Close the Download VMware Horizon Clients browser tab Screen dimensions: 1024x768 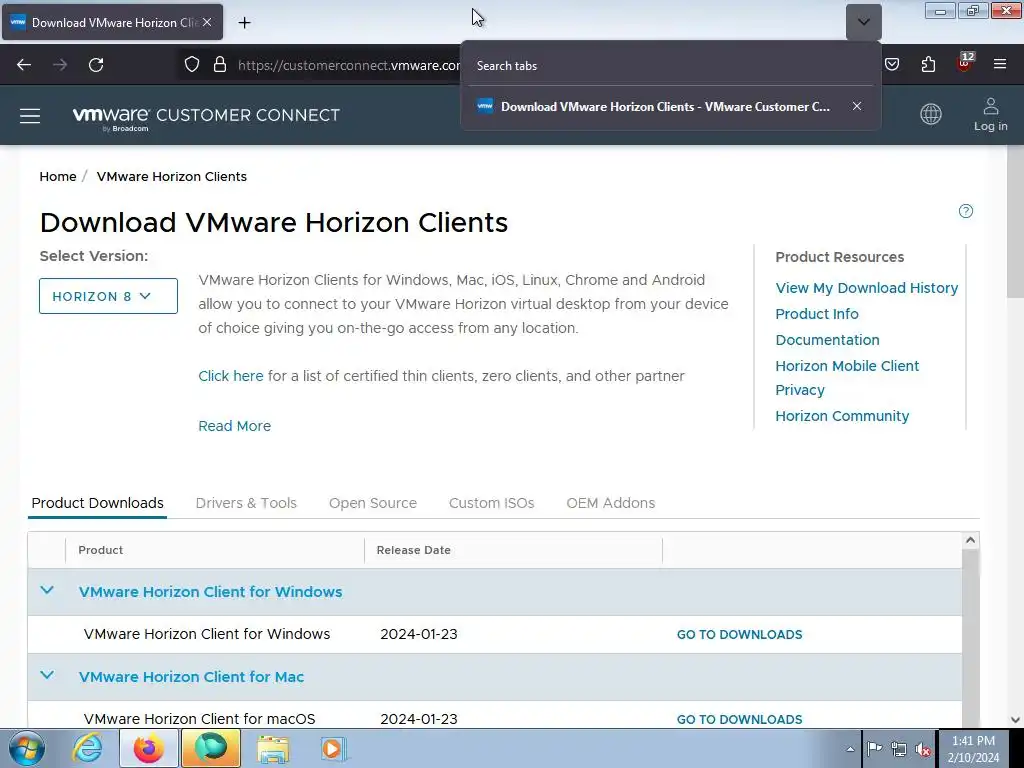[207, 22]
